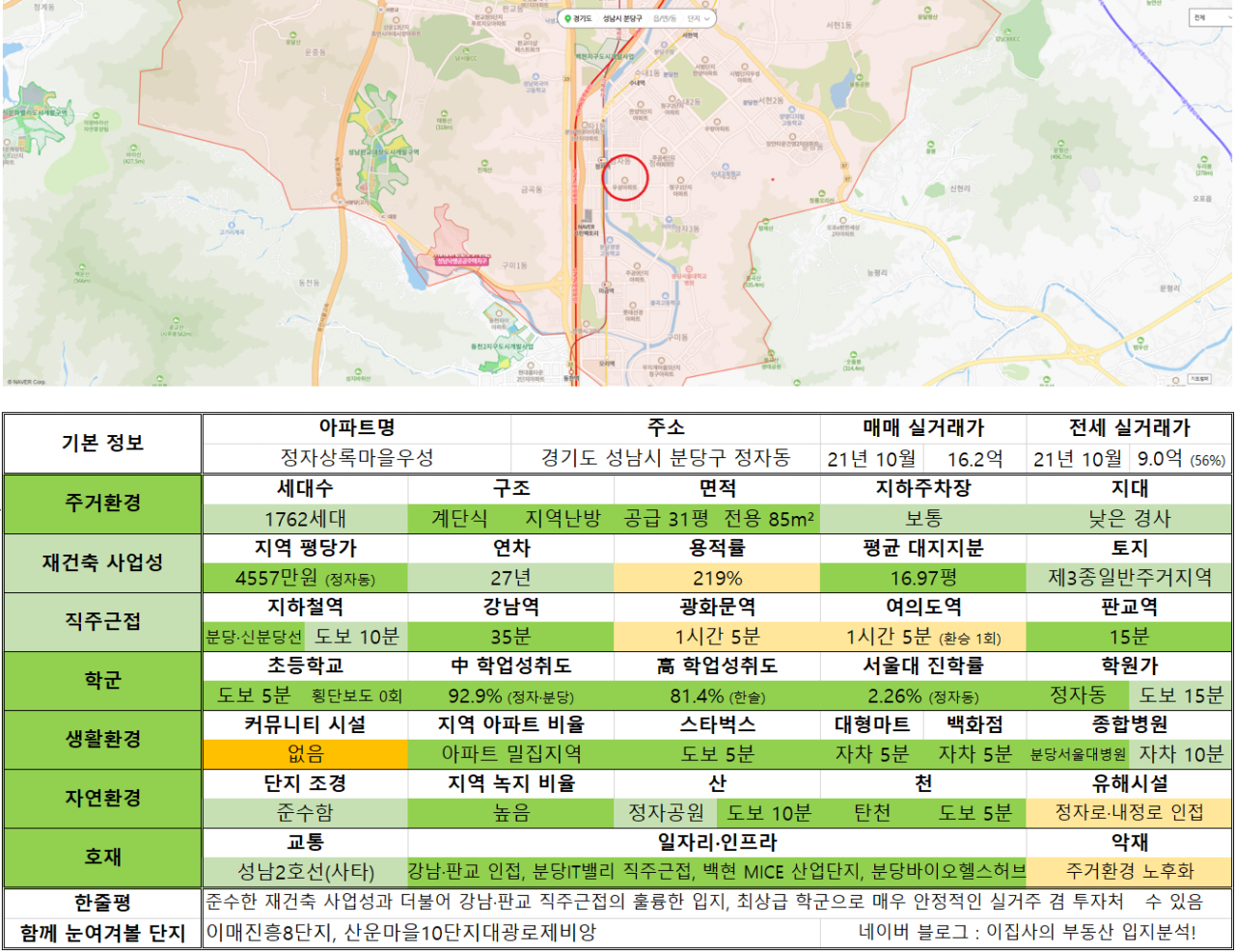Click the green location pin beside 경기도
Viewport: 1235px width, 952px height.
pos(567,18)
